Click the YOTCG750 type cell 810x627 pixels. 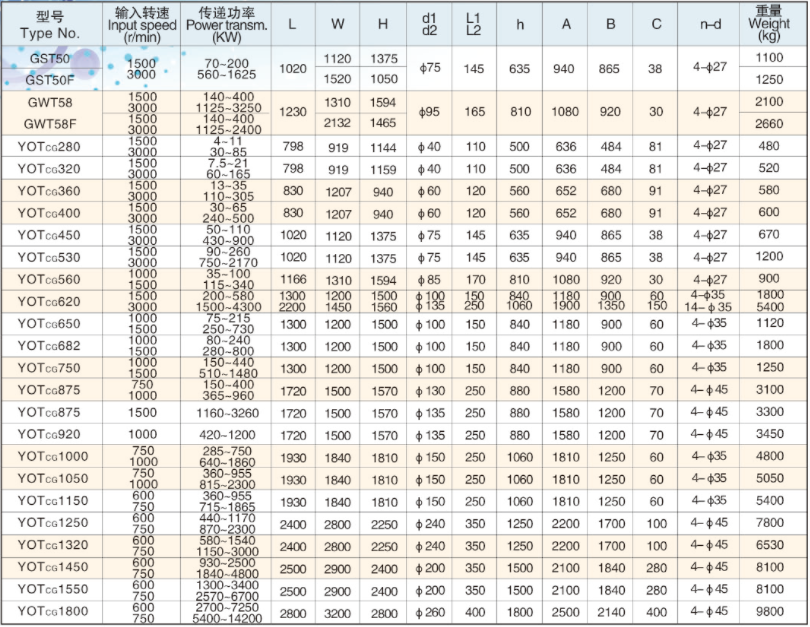pyautogui.click(x=50, y=368)
